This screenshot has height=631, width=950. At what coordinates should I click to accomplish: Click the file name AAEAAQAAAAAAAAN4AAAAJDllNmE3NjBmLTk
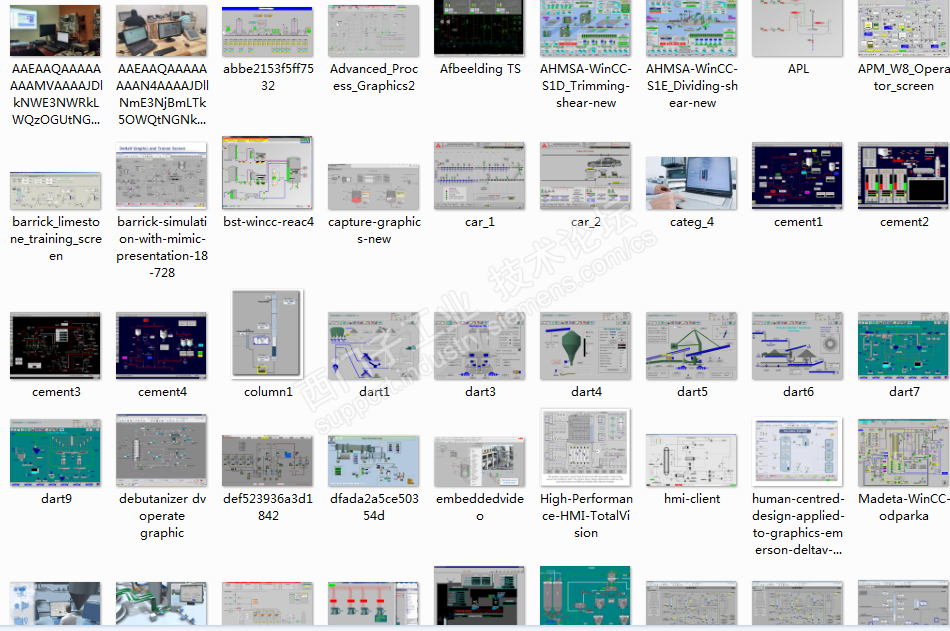pyautogui.click(x=162, y=94)
